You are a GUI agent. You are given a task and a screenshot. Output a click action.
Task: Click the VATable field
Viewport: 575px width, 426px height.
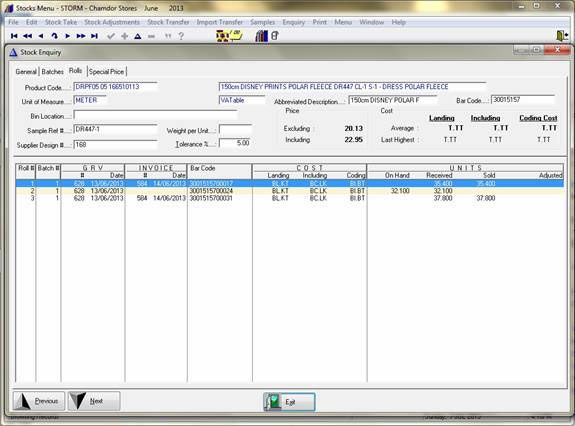tap(242, 100)
